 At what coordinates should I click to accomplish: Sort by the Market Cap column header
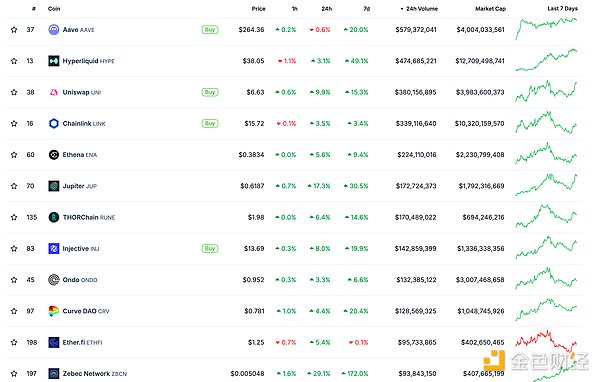[490, 8]
